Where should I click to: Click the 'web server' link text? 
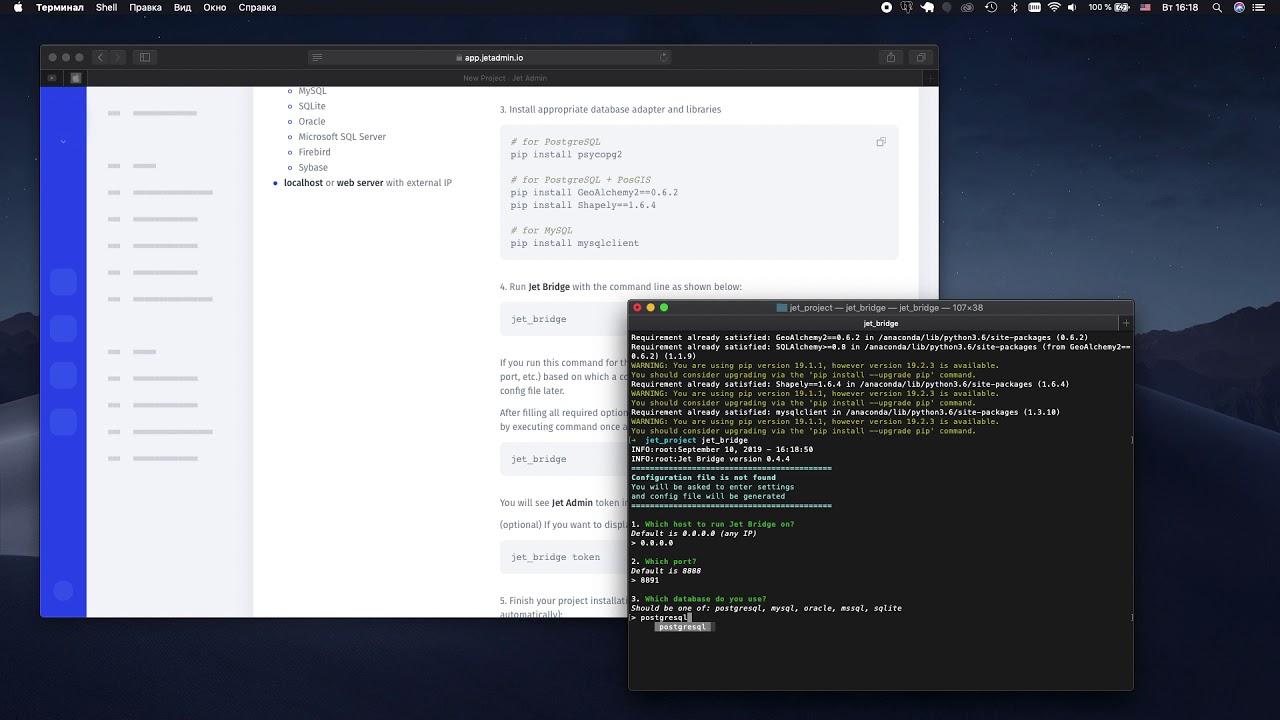click(360, 183)
